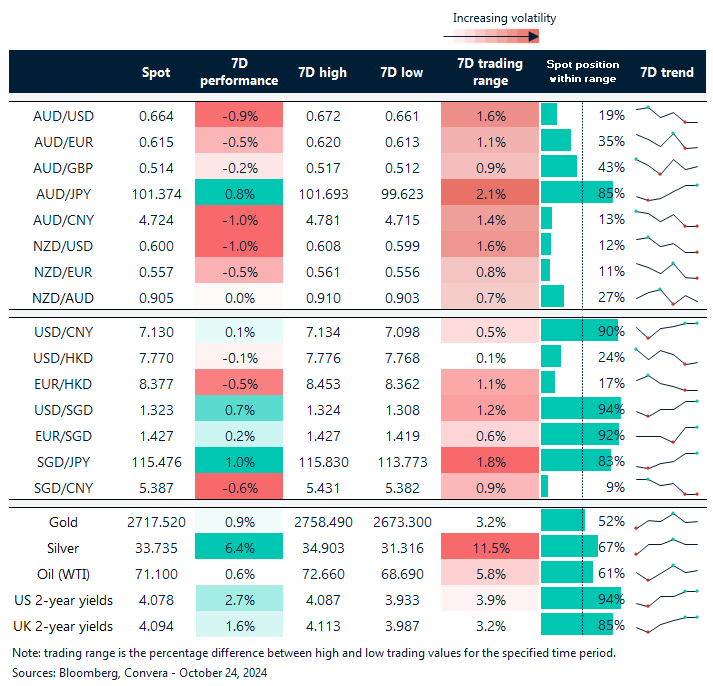Select the "7D high" column header
Screen dimensions: 713x686
(x=322, y=72)
